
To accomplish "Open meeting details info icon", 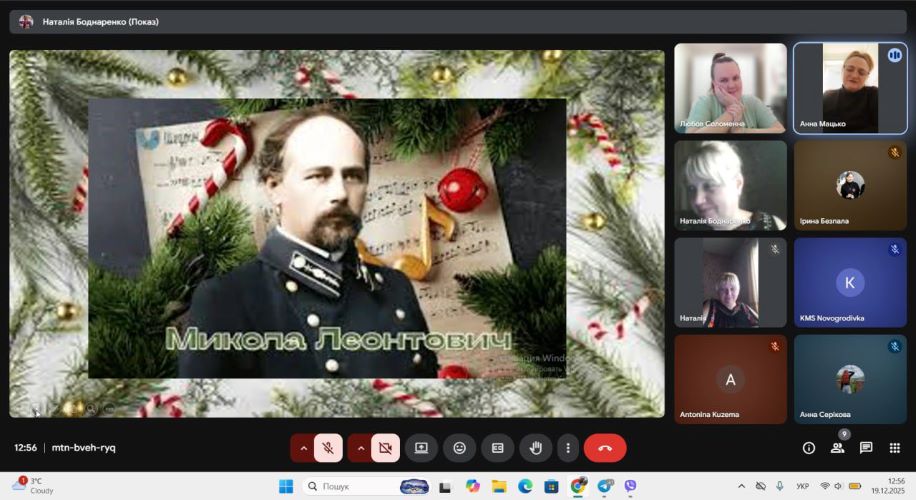I will (809, 448).
